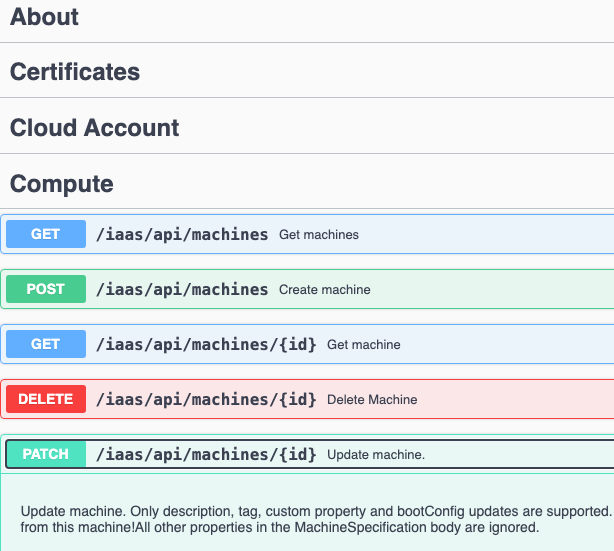Open the POST /iaas/api/machines path link
Screen dimensions: 614x551
pyautogui.click(x=182, y=289)
